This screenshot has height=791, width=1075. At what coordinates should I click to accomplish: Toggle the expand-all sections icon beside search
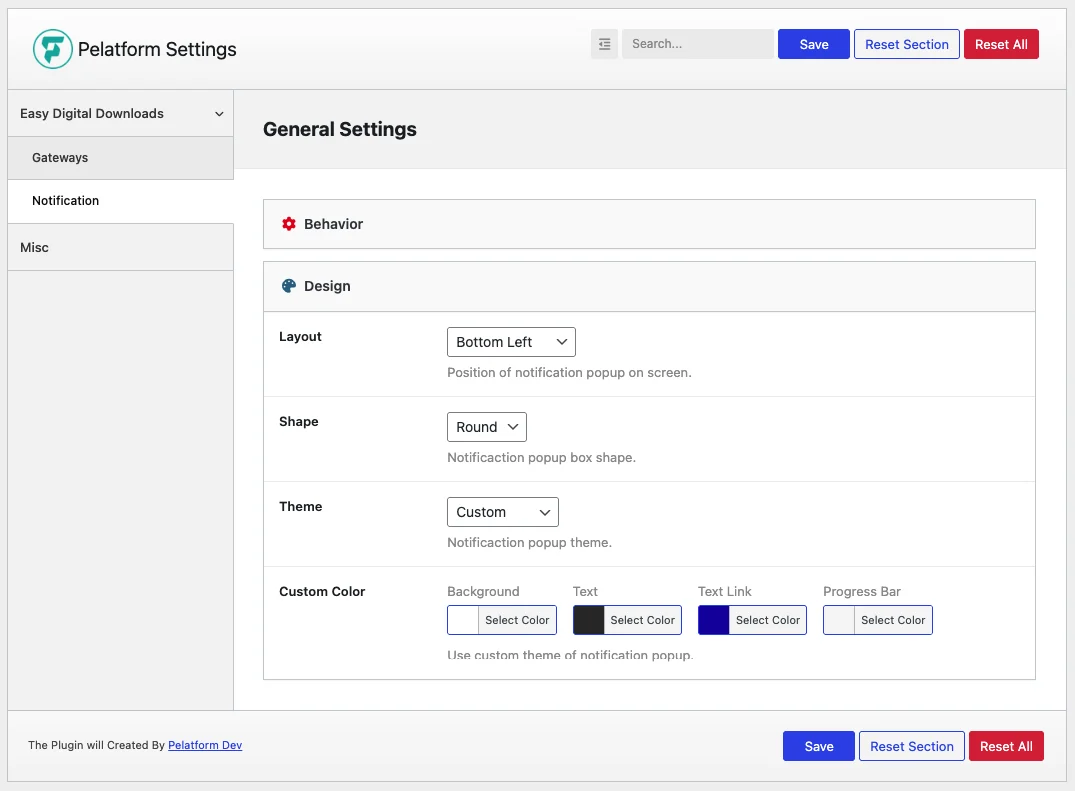(604, 44)
